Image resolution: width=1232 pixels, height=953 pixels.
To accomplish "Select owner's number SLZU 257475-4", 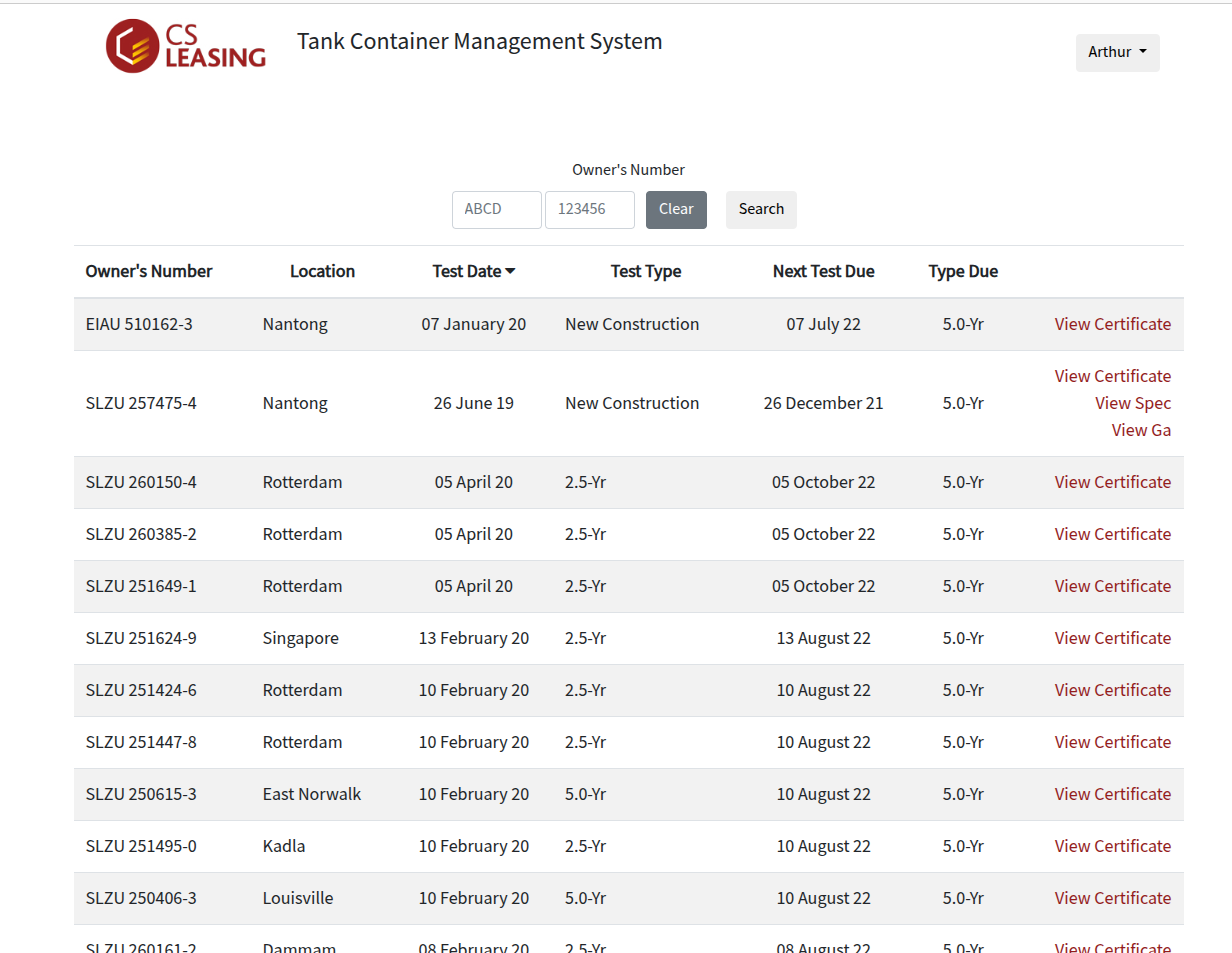I will click(x=141, y=403).
